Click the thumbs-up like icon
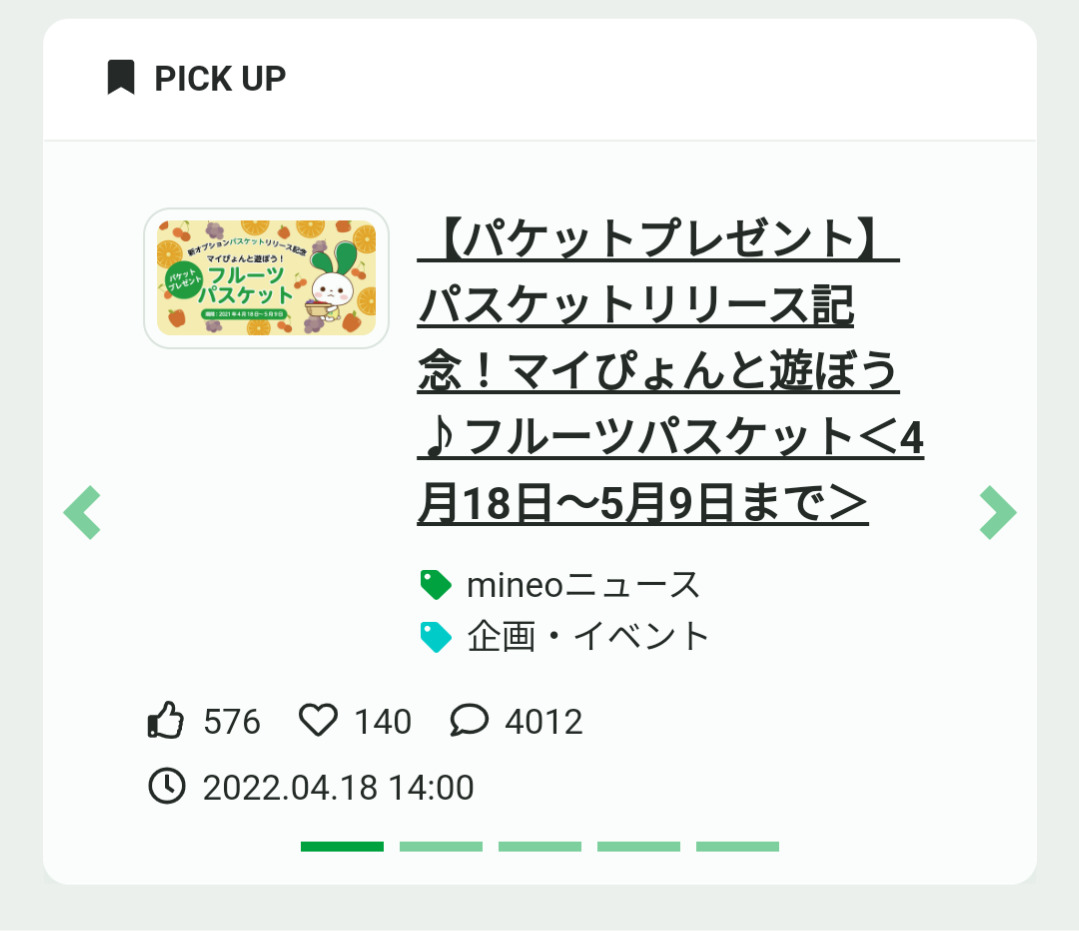This screenshot has width=1079, height=931. pos(166,721)
